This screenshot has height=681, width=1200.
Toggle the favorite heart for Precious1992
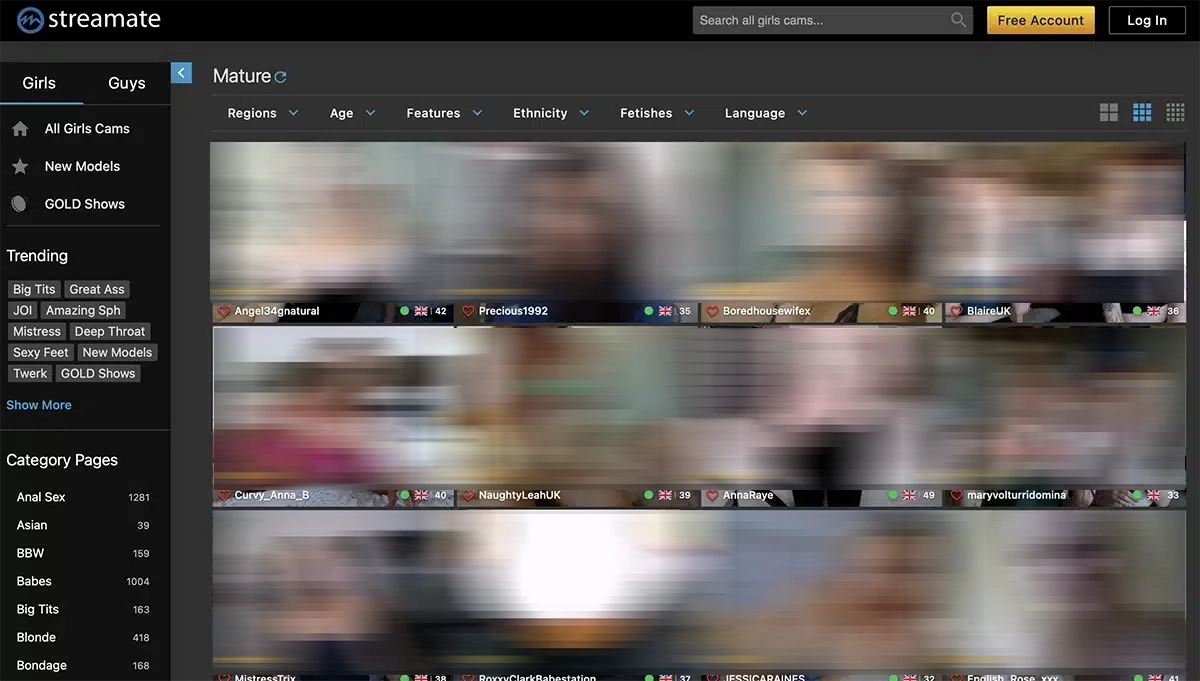[468, 312]
